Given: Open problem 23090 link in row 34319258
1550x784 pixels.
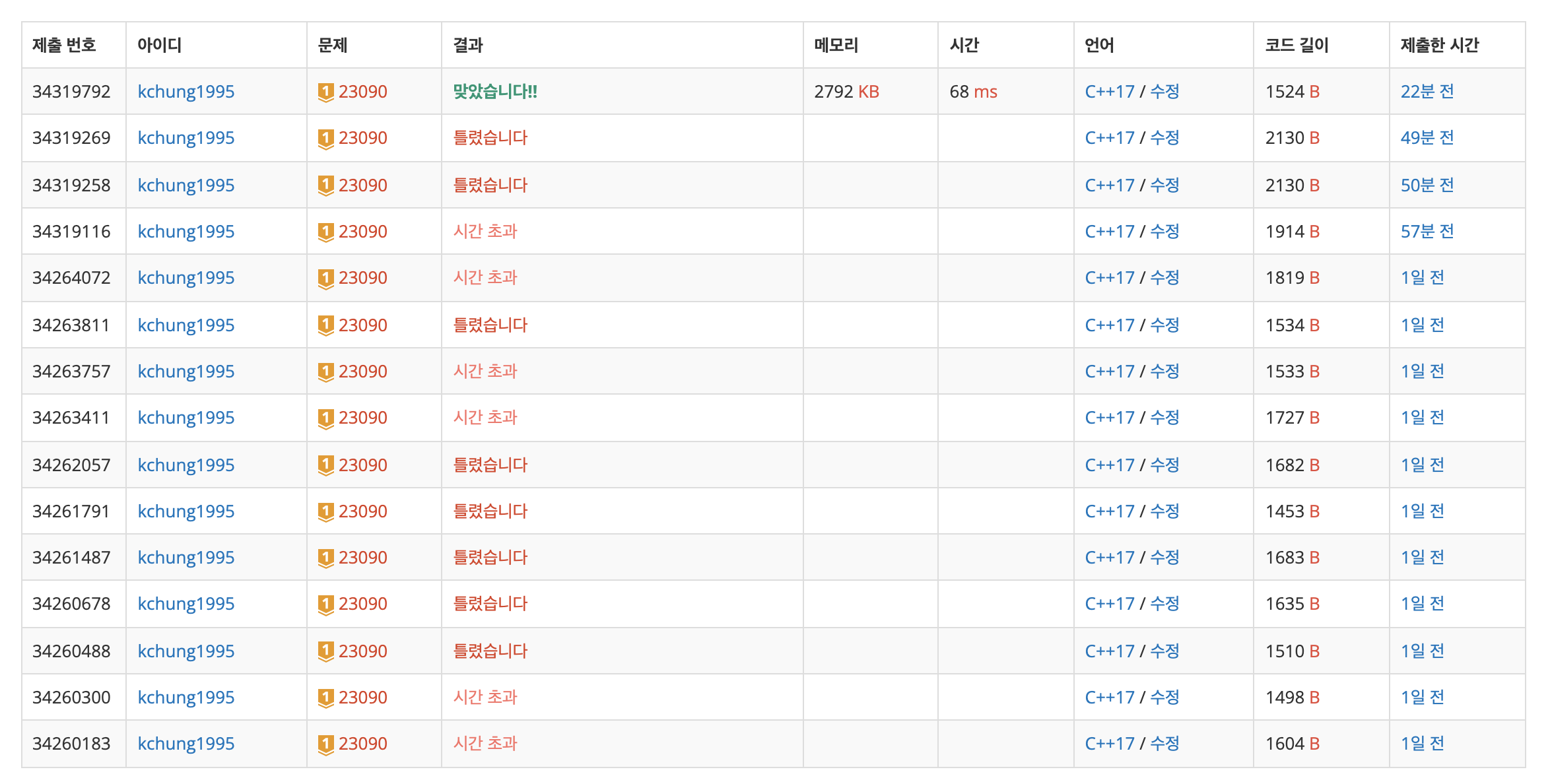Looking at the screenshot, I should pos(362,185).
